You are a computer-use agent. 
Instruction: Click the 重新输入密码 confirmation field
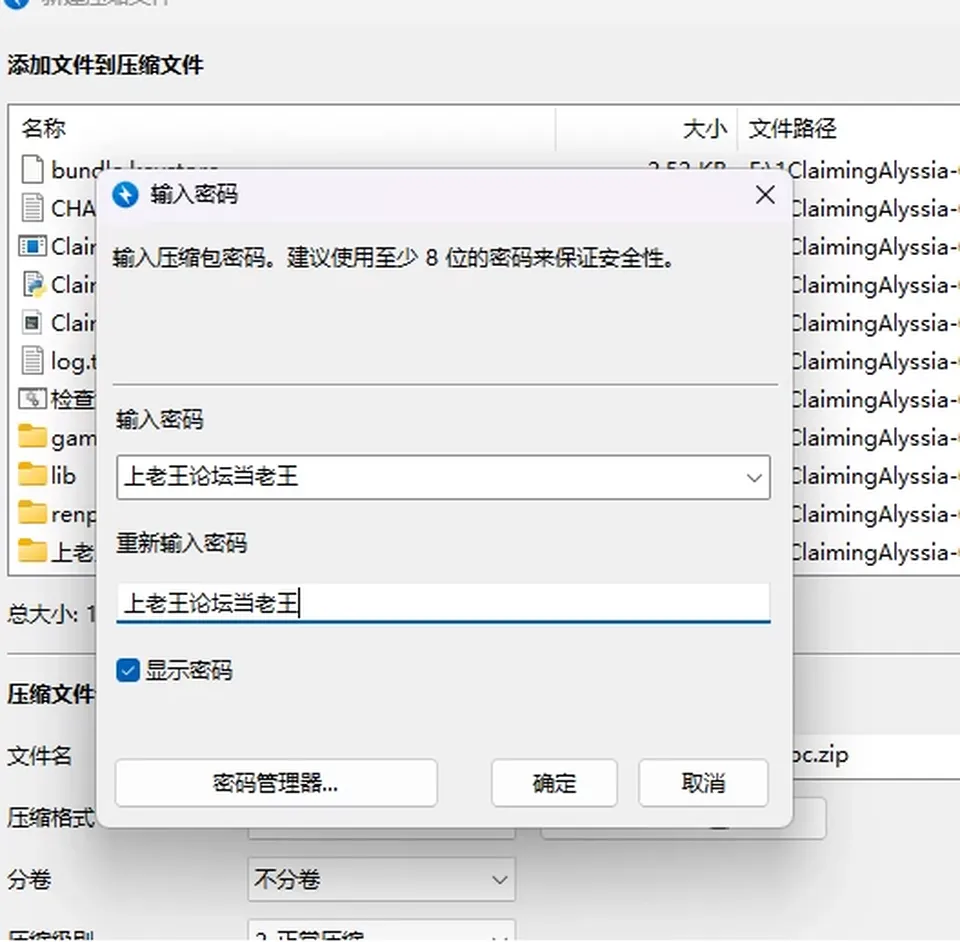tap(443, 604)
